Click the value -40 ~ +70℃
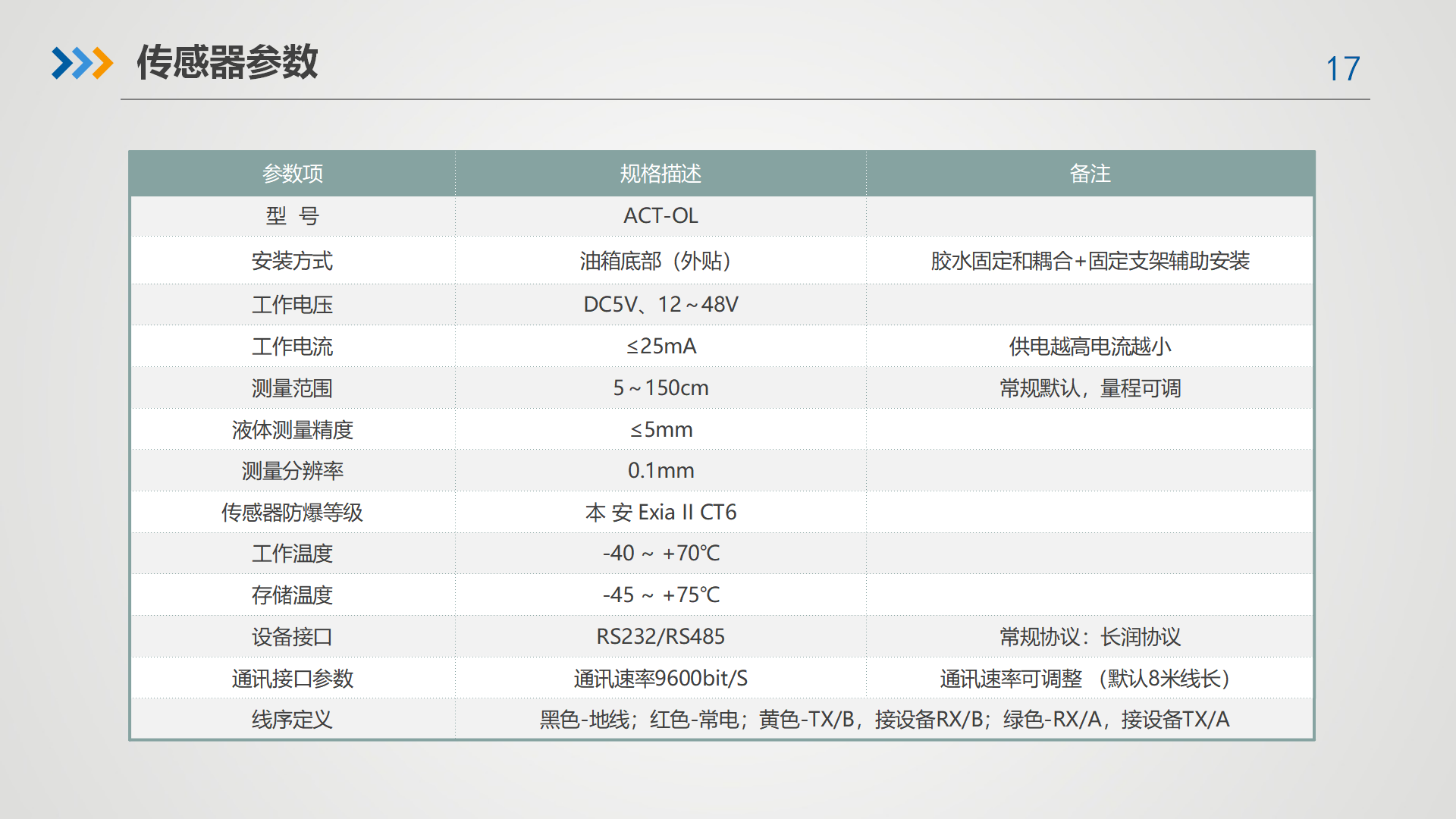The image size is (1456, 819). click(x=661, y=554)
